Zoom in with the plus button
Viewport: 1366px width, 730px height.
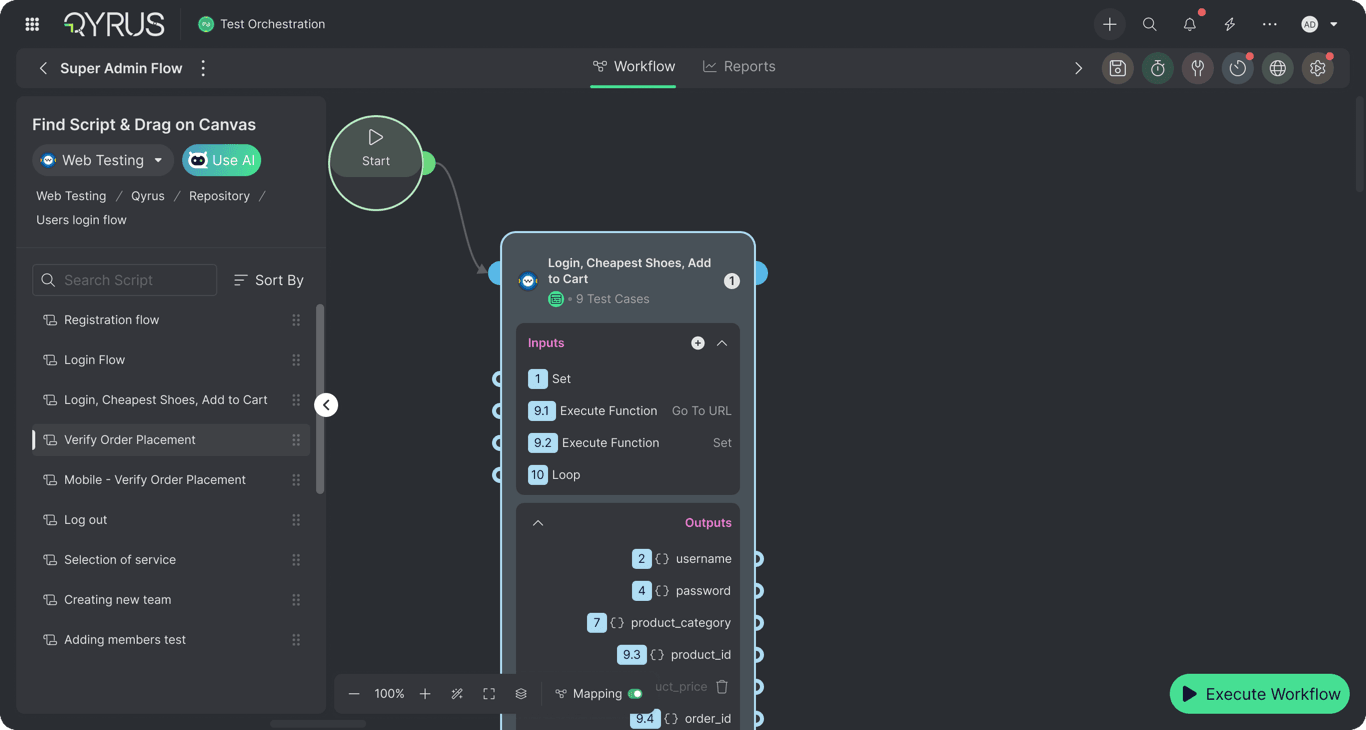425,694
